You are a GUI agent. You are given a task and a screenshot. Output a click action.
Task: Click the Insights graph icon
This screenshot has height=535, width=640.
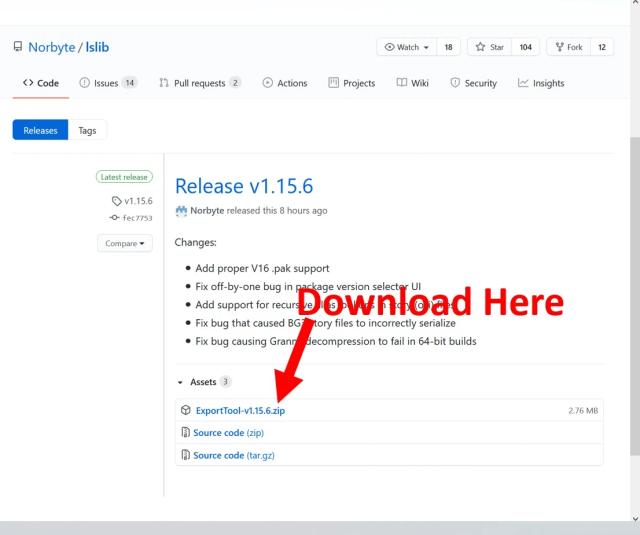[x=523, y=83]
